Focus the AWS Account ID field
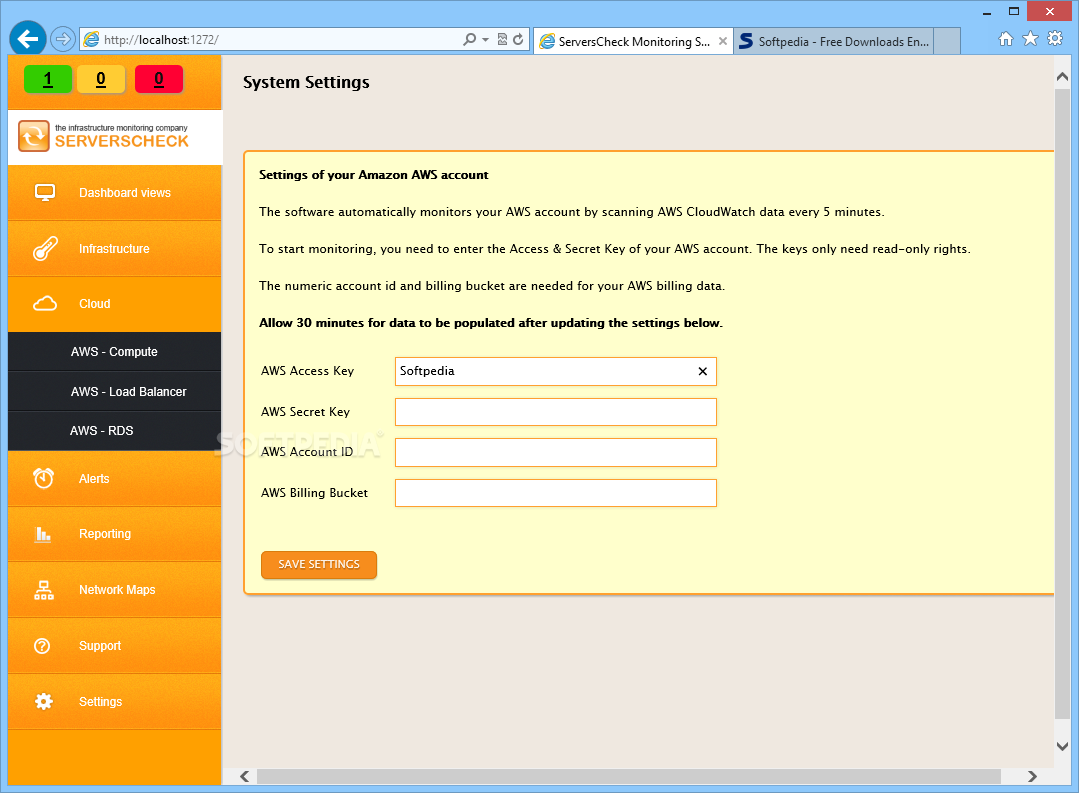The height and width of the screenshot is (793, 1079). pos(555,452)
